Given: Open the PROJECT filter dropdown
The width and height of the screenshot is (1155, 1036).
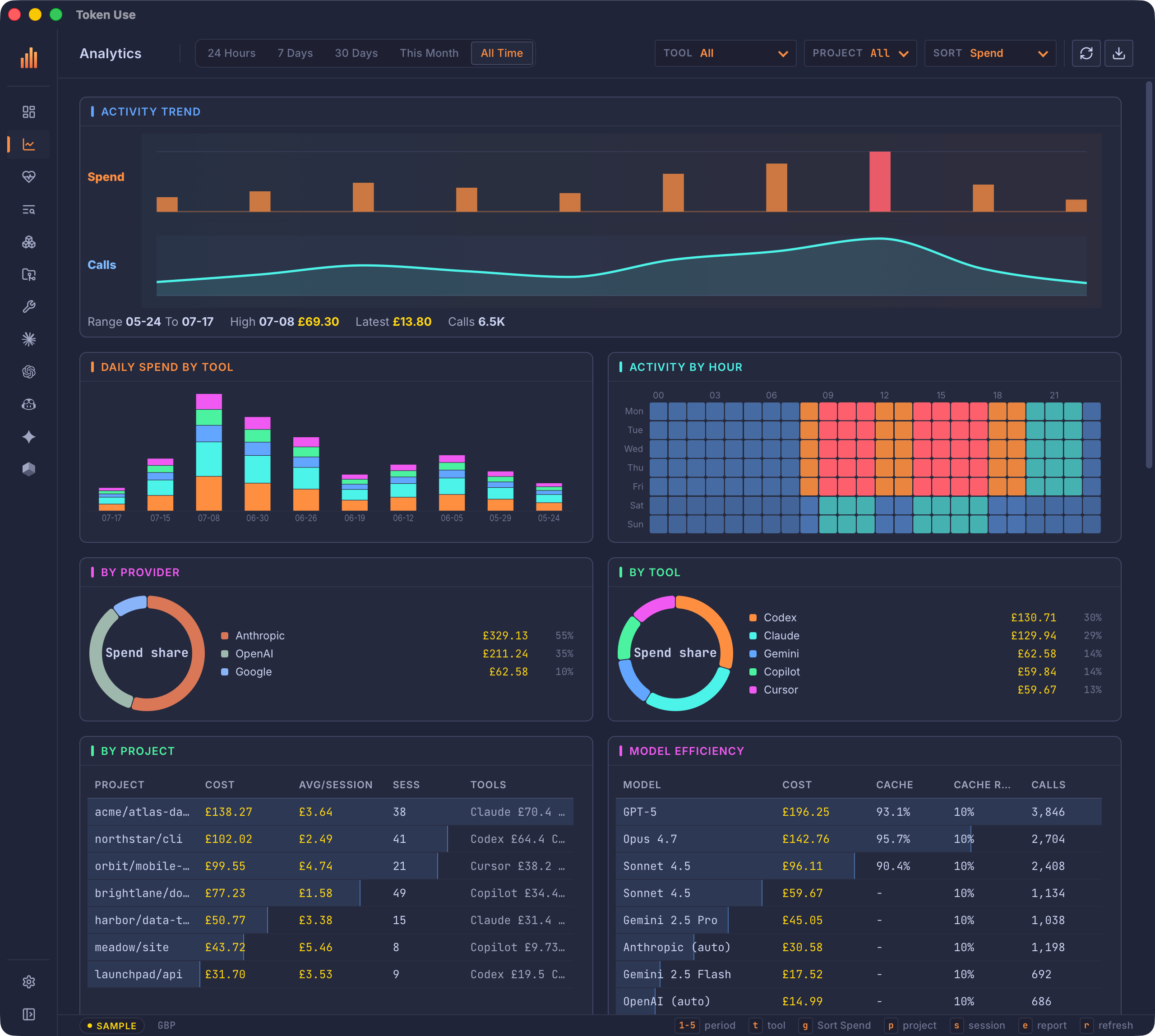Looking at the screenshot, I should tap(860, 53).
